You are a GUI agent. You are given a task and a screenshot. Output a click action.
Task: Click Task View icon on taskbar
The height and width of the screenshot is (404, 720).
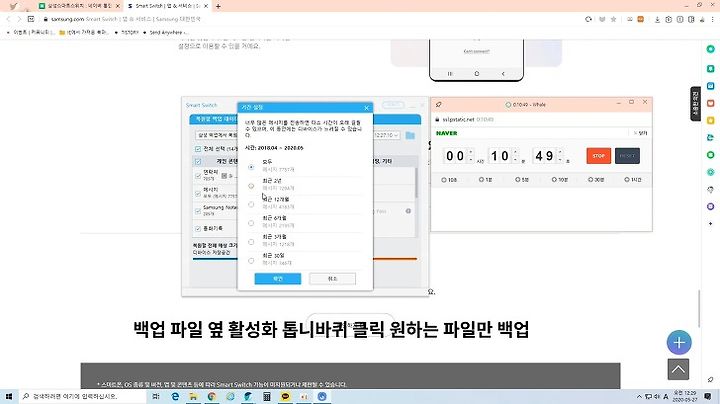coord(156,396)
